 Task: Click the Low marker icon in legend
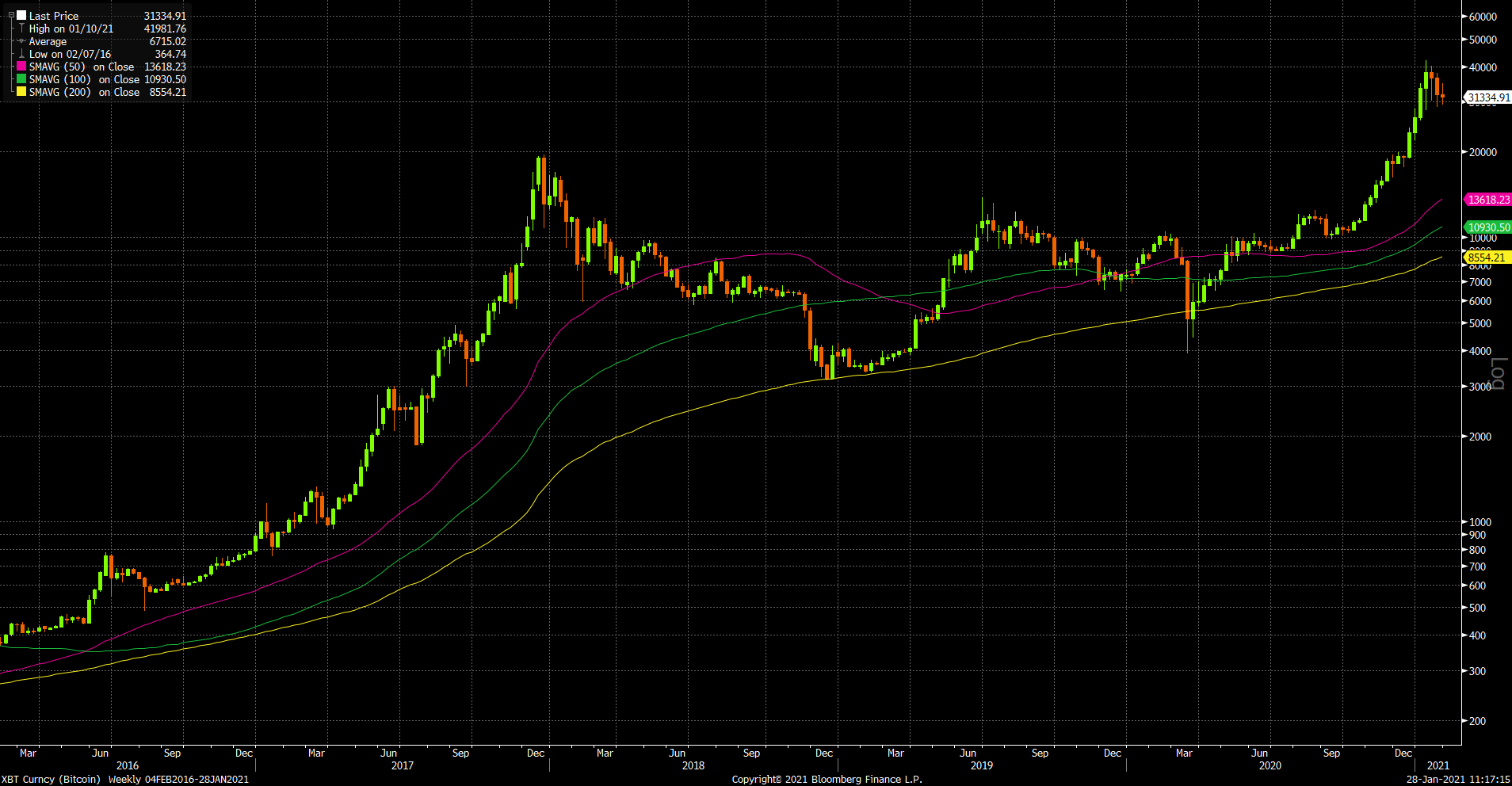point(21,54)
